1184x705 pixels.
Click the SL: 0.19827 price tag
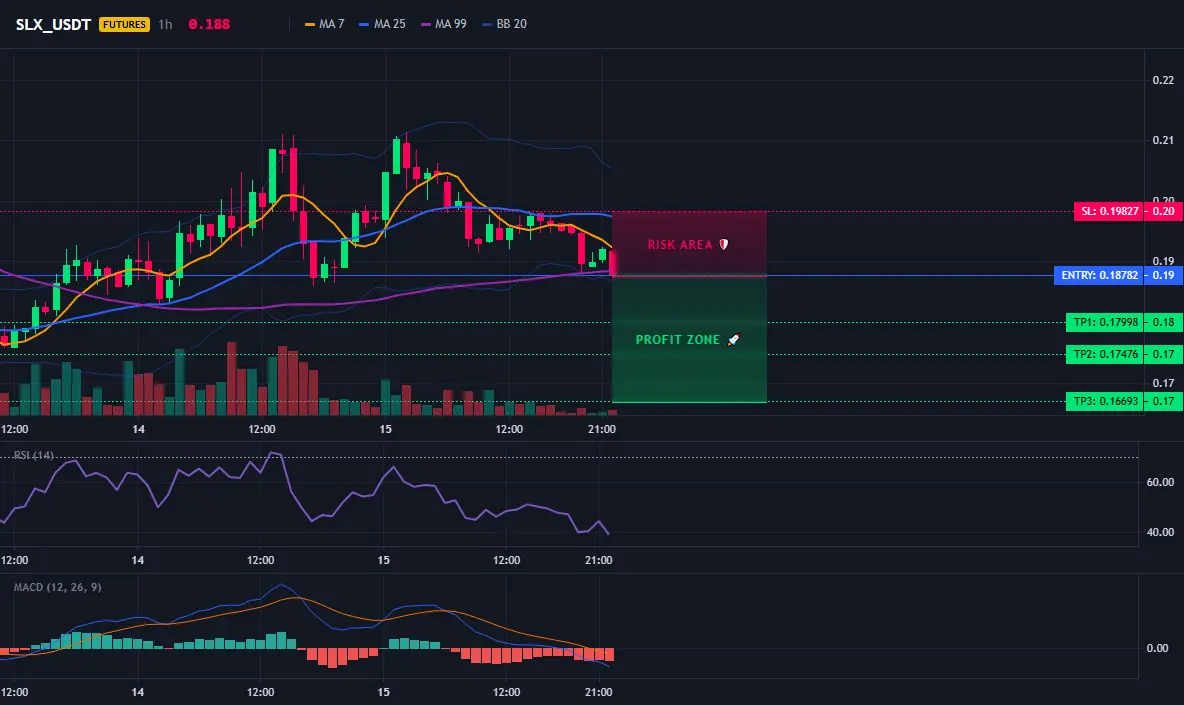(x=1109, y=211)
